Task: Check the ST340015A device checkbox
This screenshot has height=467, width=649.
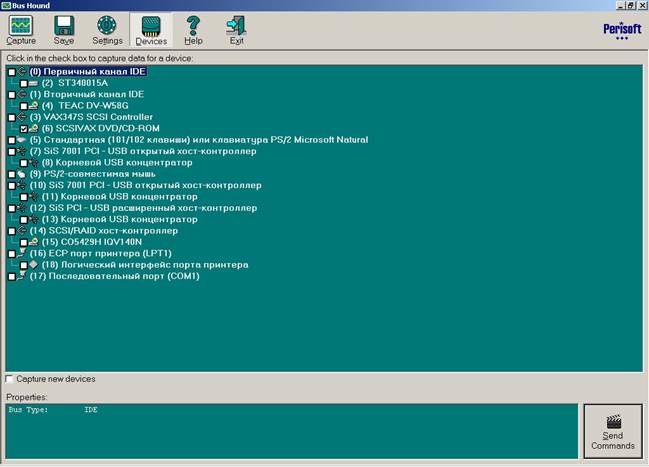Action: 24,83
